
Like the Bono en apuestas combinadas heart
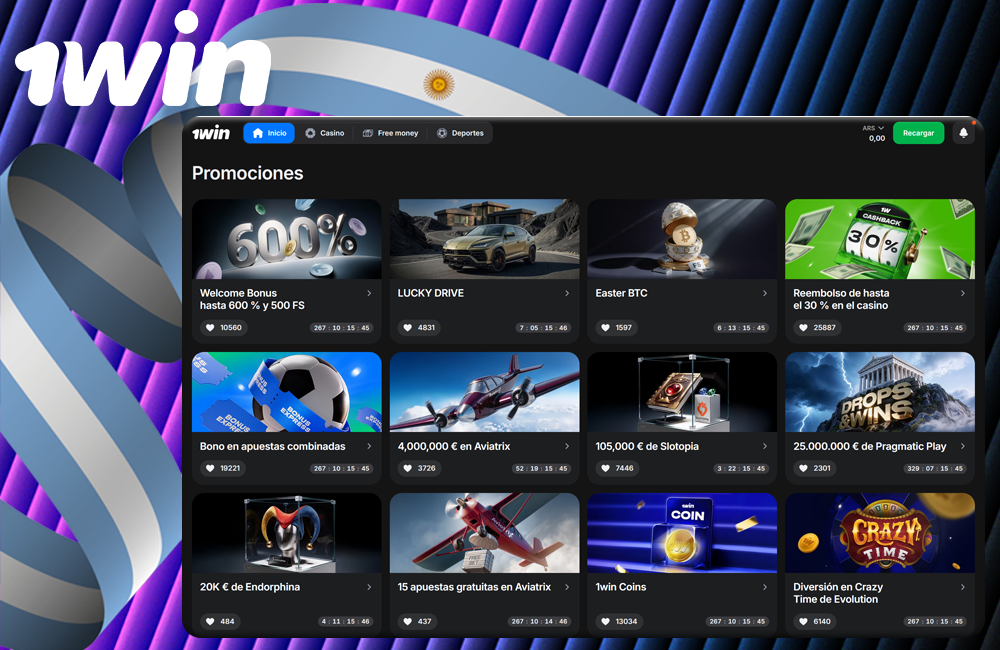point(210,468)
